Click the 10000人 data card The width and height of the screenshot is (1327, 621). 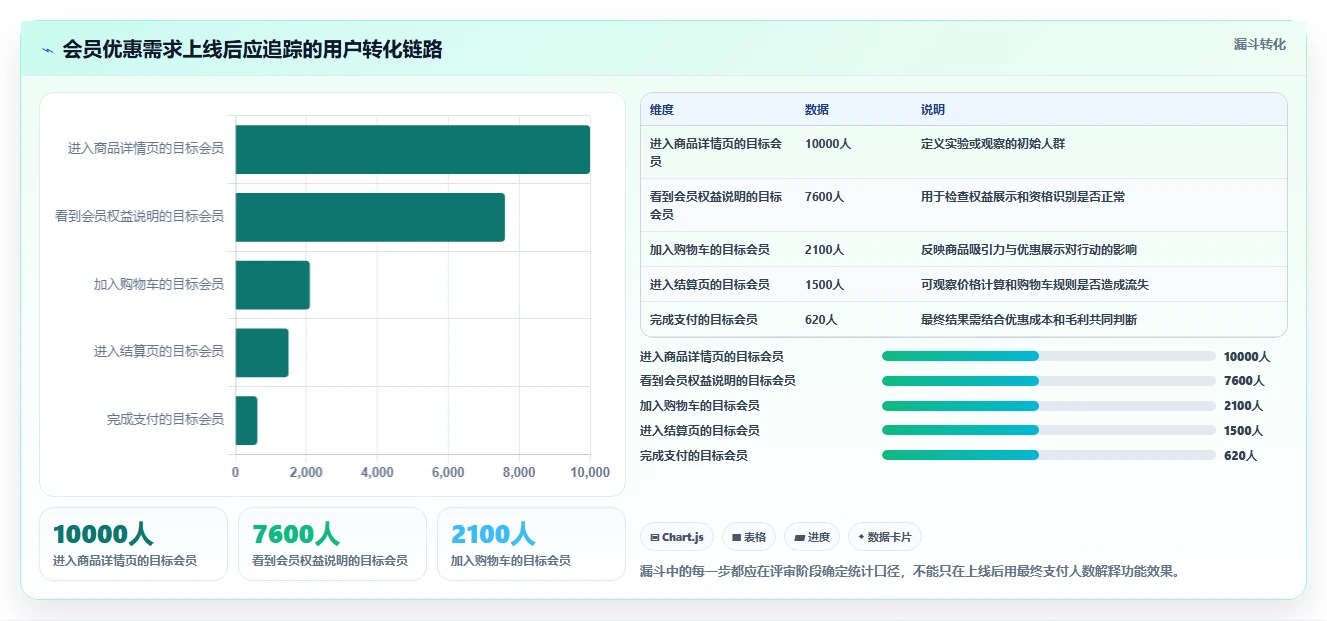coord(133,544)
